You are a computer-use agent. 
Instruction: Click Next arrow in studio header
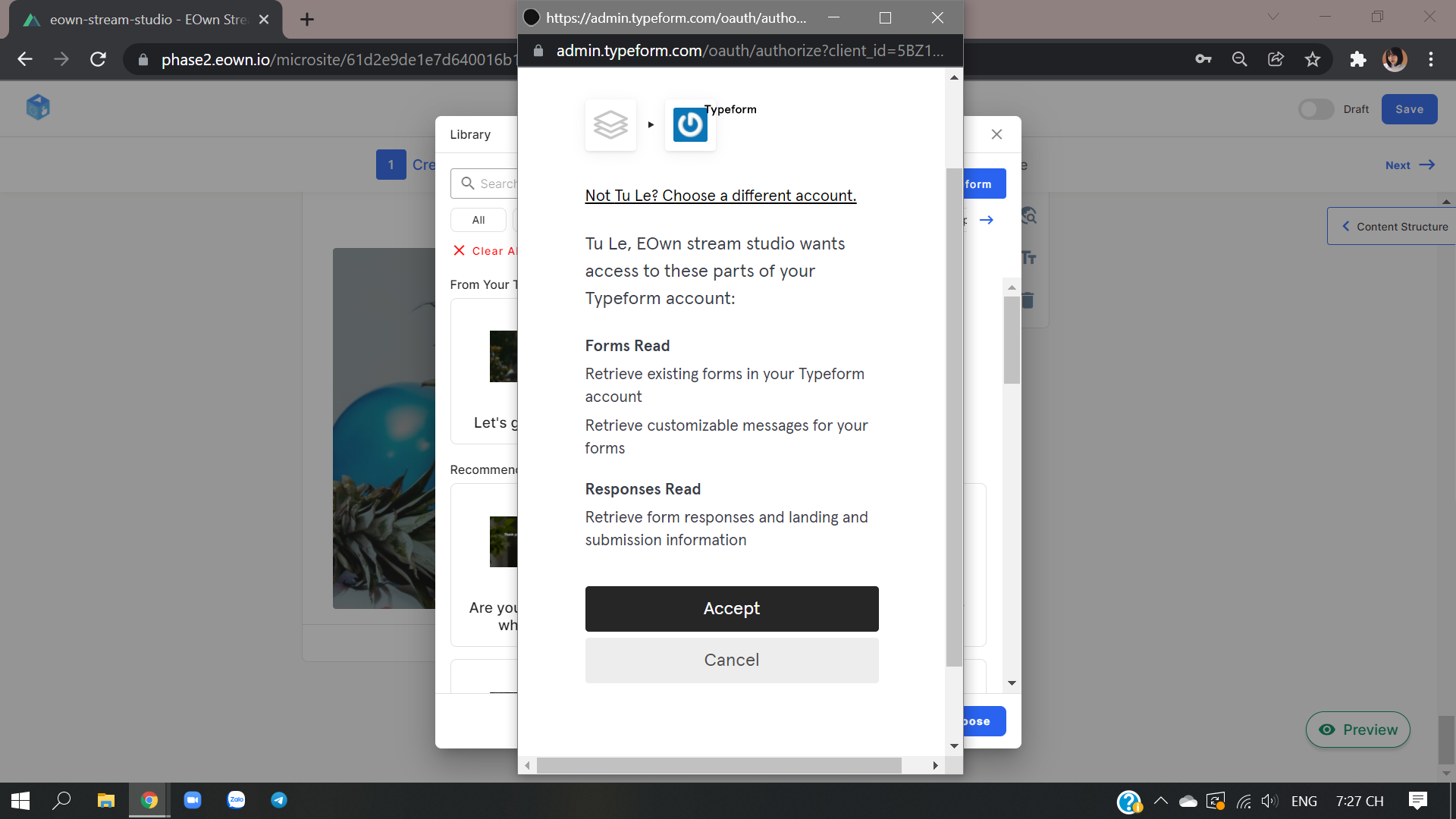click(x=1410, y=165)
